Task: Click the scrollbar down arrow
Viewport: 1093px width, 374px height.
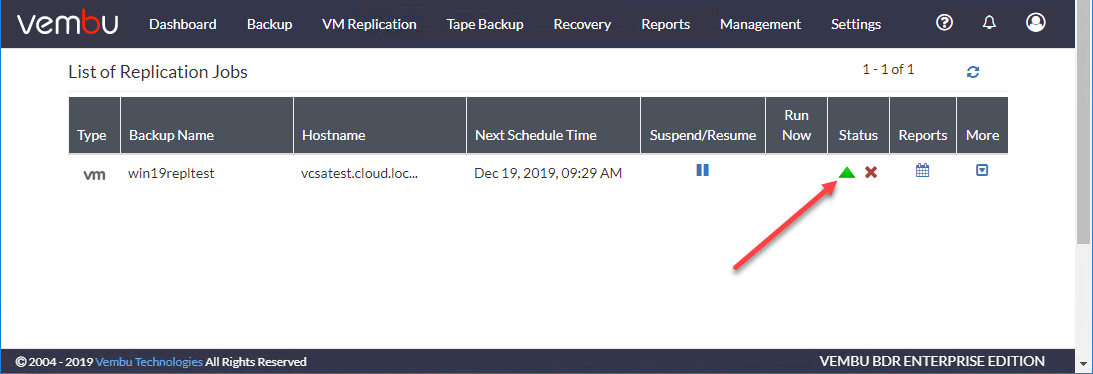Action: click(x=1083, y=363)
